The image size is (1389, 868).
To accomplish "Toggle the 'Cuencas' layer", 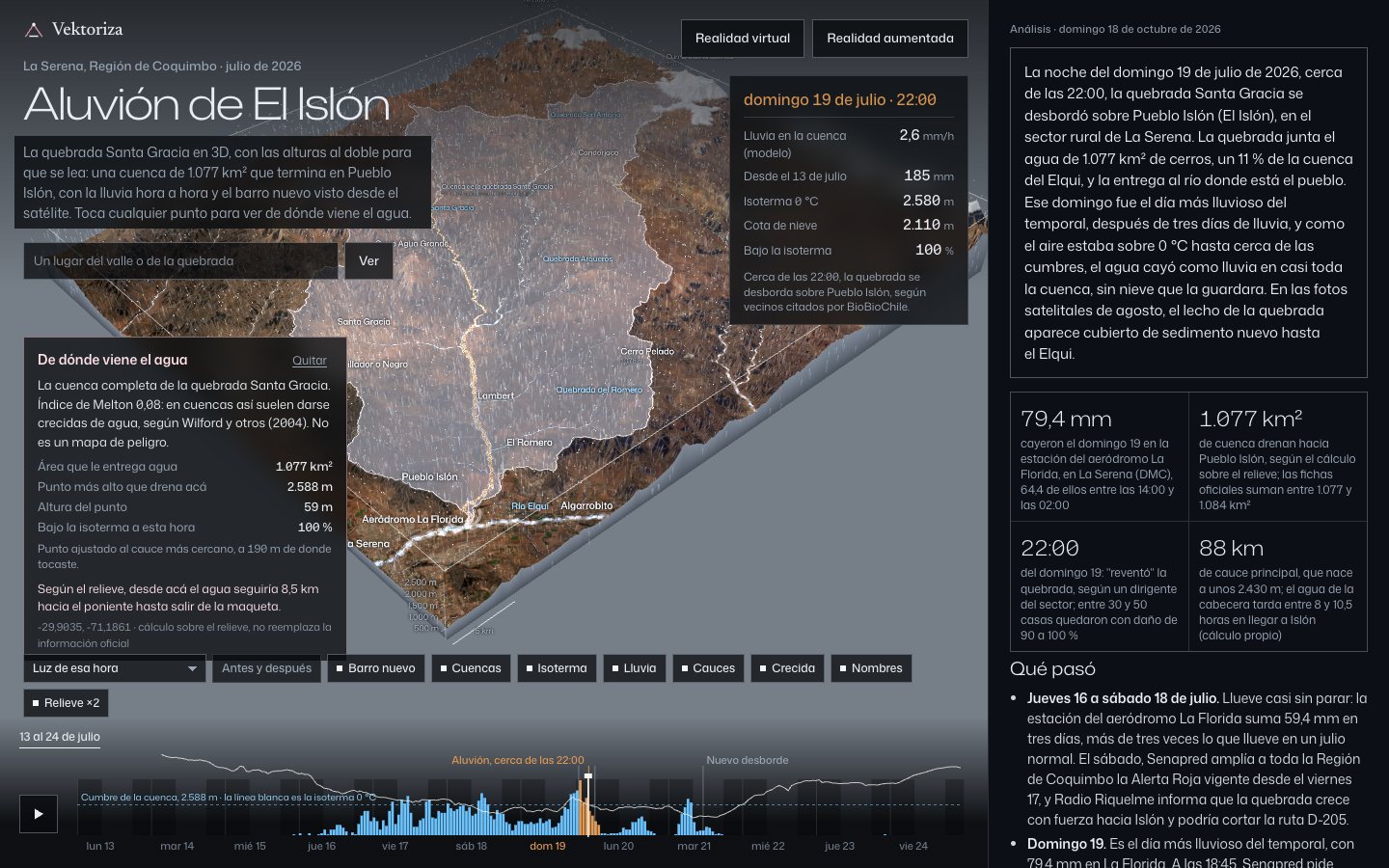I will (471, 668).
